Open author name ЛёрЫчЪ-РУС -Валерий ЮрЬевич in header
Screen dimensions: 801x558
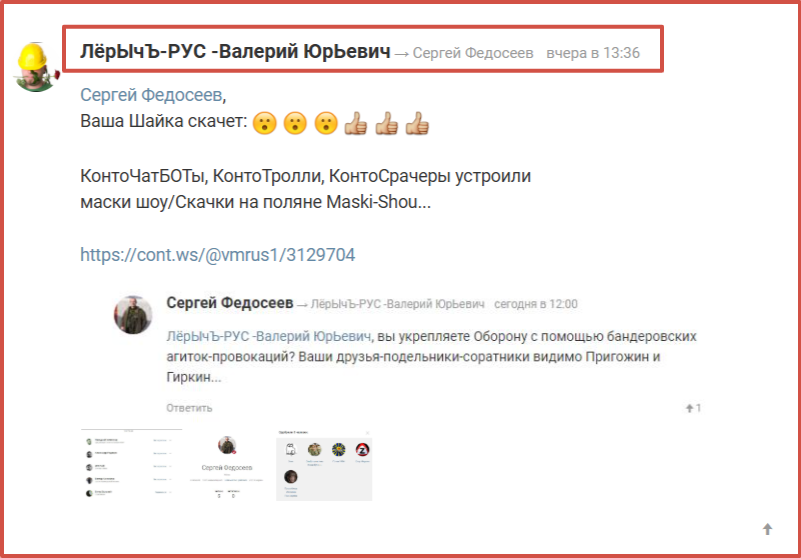tap(235, 52)
